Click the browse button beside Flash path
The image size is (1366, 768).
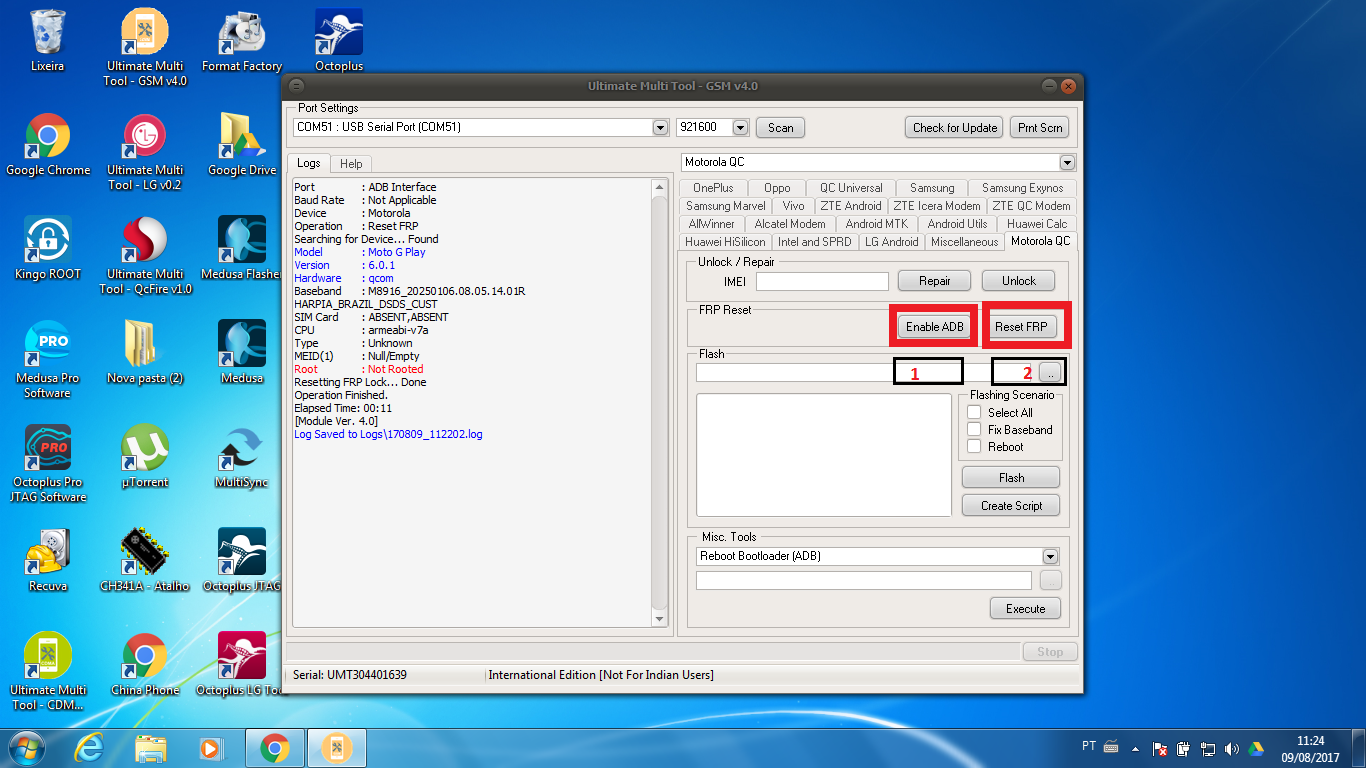[1050, 372]
